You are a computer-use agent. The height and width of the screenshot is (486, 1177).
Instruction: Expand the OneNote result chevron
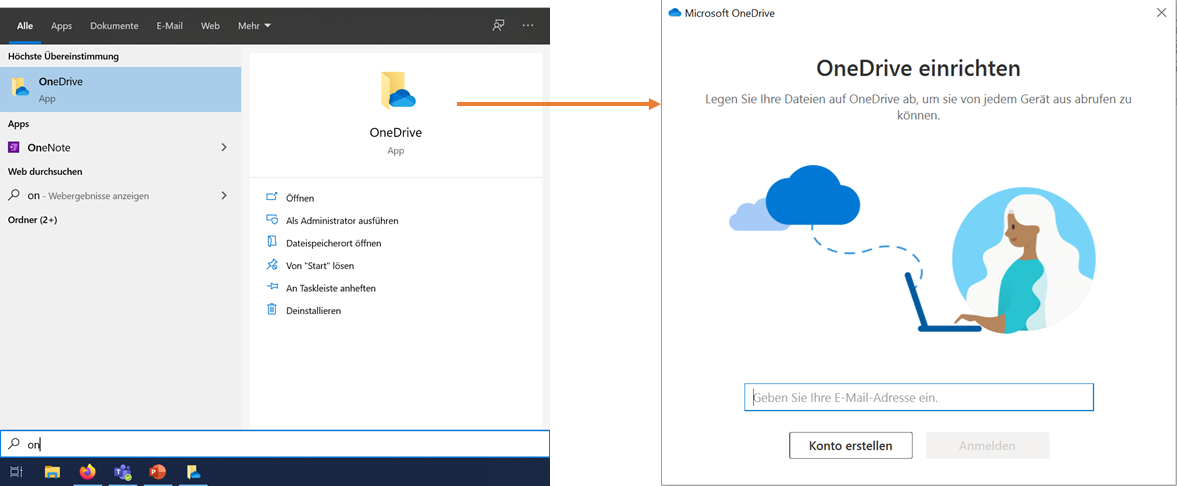pyautogui.click(x=224, y=147)
